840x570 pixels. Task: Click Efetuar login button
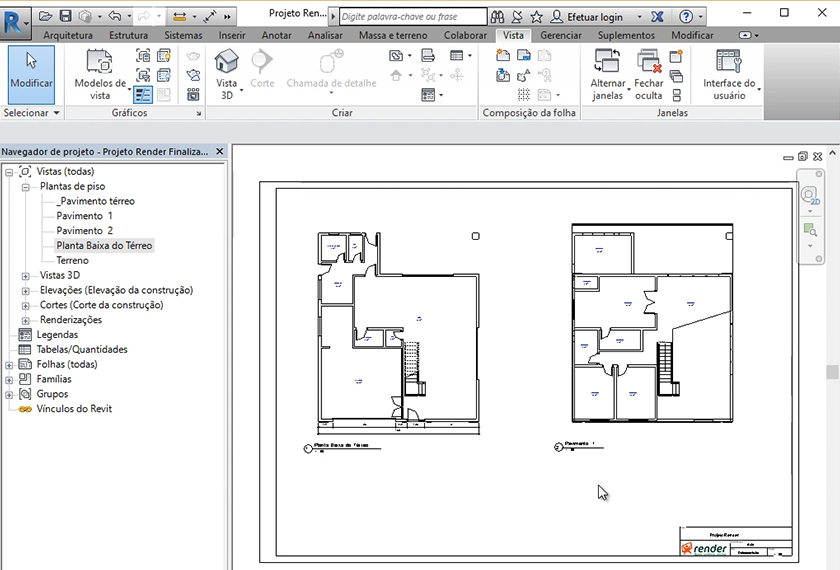594,17
